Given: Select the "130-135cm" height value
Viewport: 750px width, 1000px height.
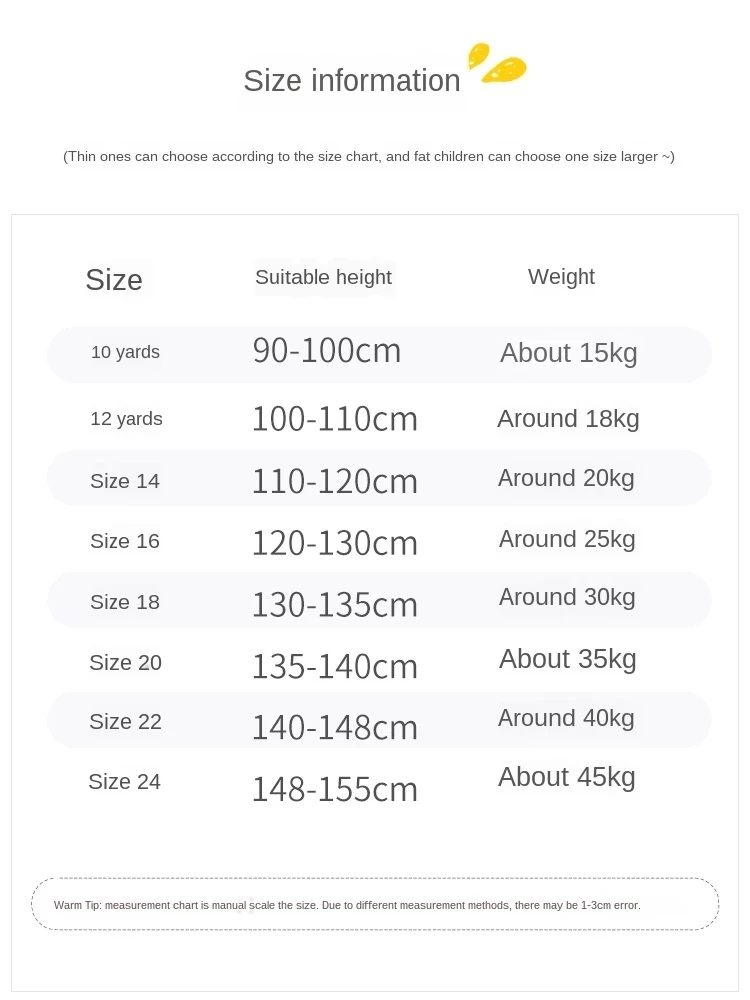Looking at the screenshot, I should pos(335,605).
